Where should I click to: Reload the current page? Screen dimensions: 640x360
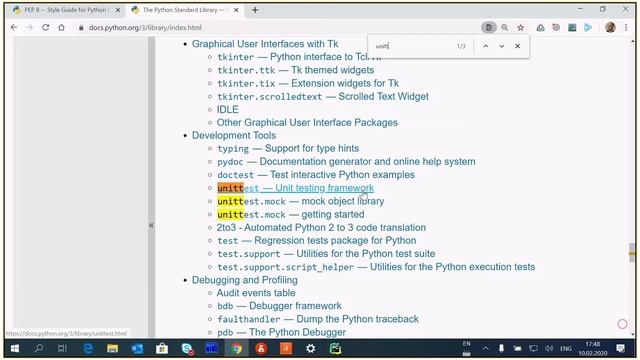tap(45, 27)
